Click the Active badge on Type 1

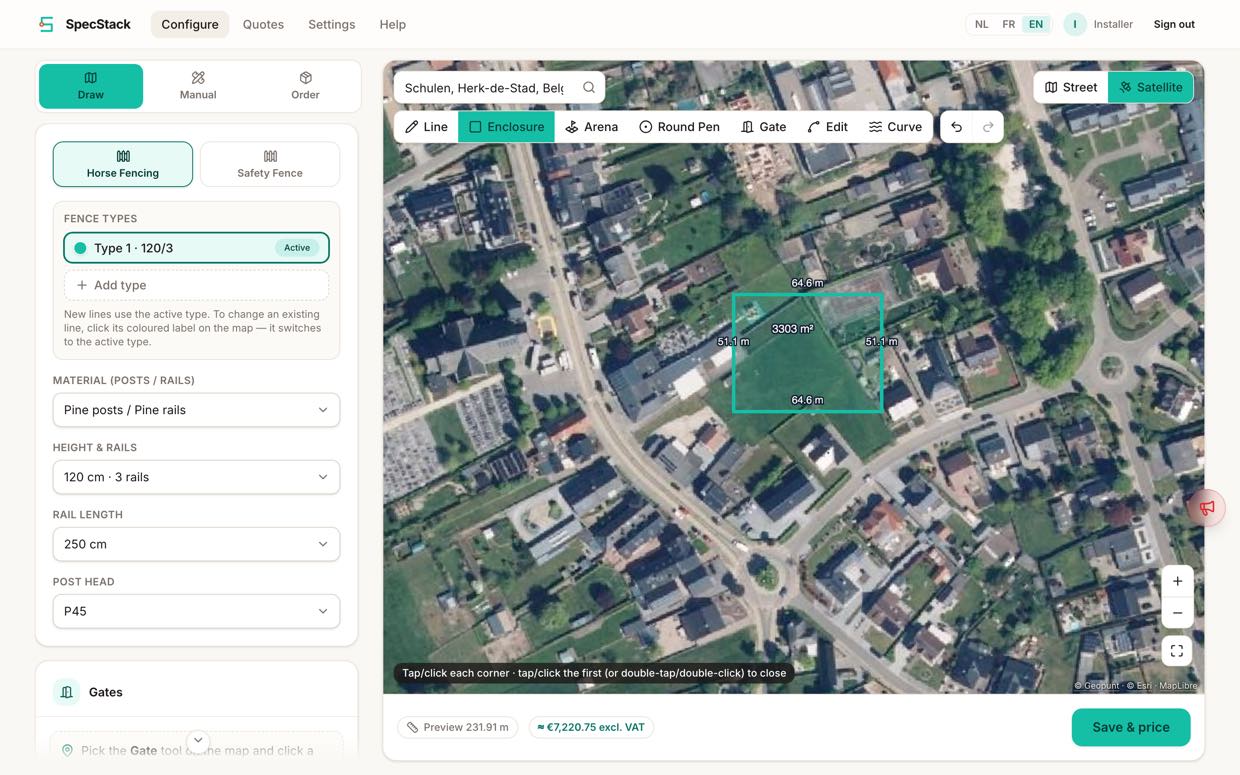[297, 248]
